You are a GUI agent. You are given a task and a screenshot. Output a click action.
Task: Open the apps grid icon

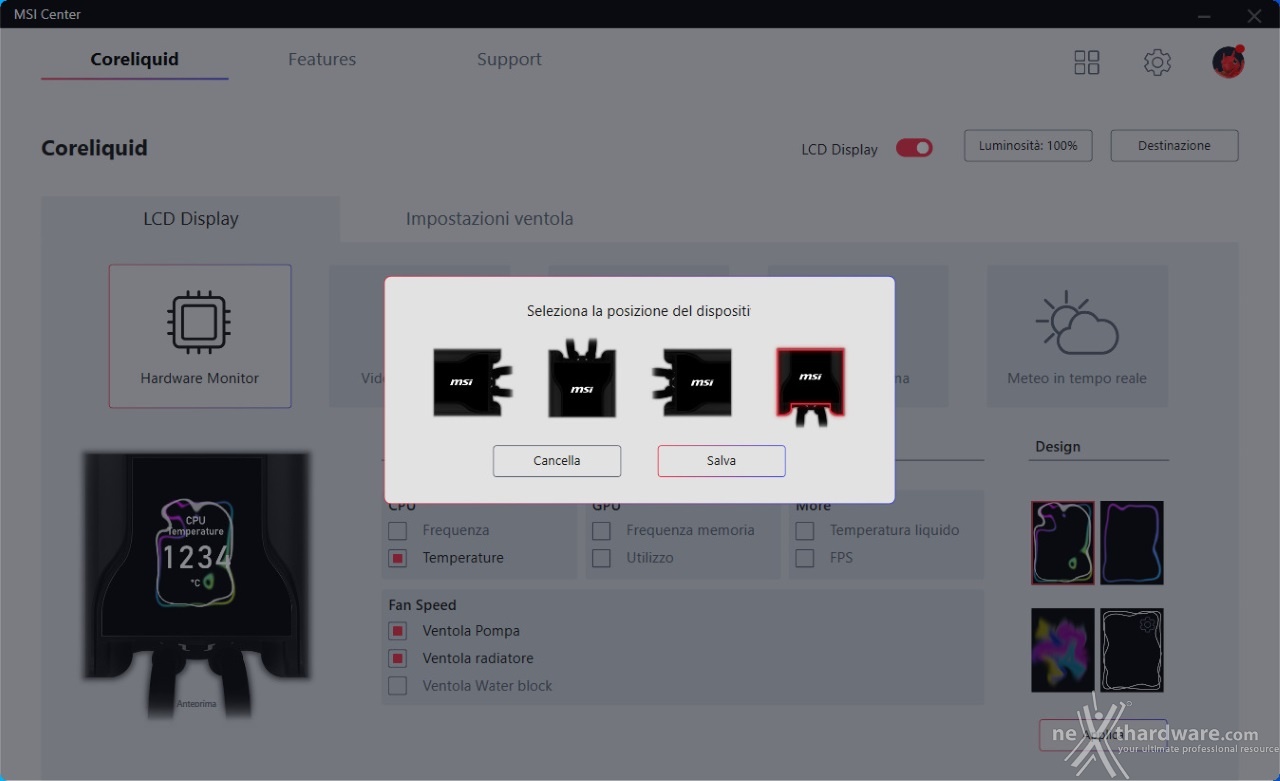tap(1087, 62)
